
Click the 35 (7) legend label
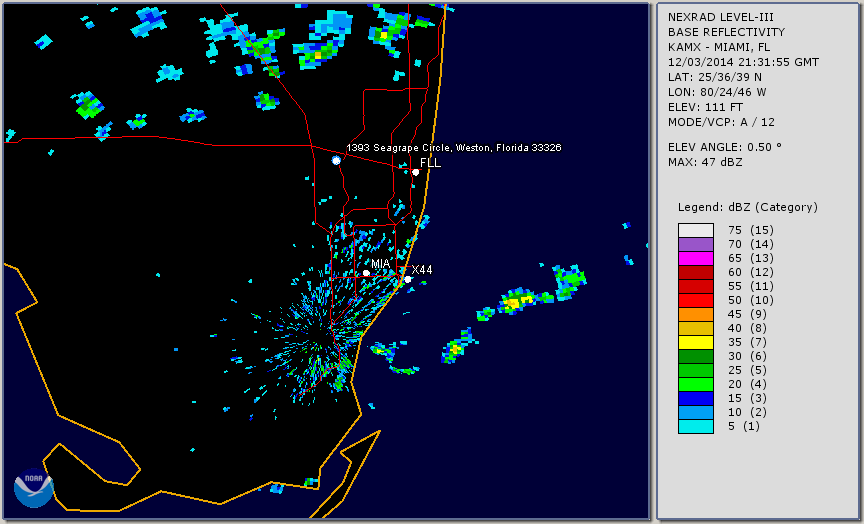(747, 342)
